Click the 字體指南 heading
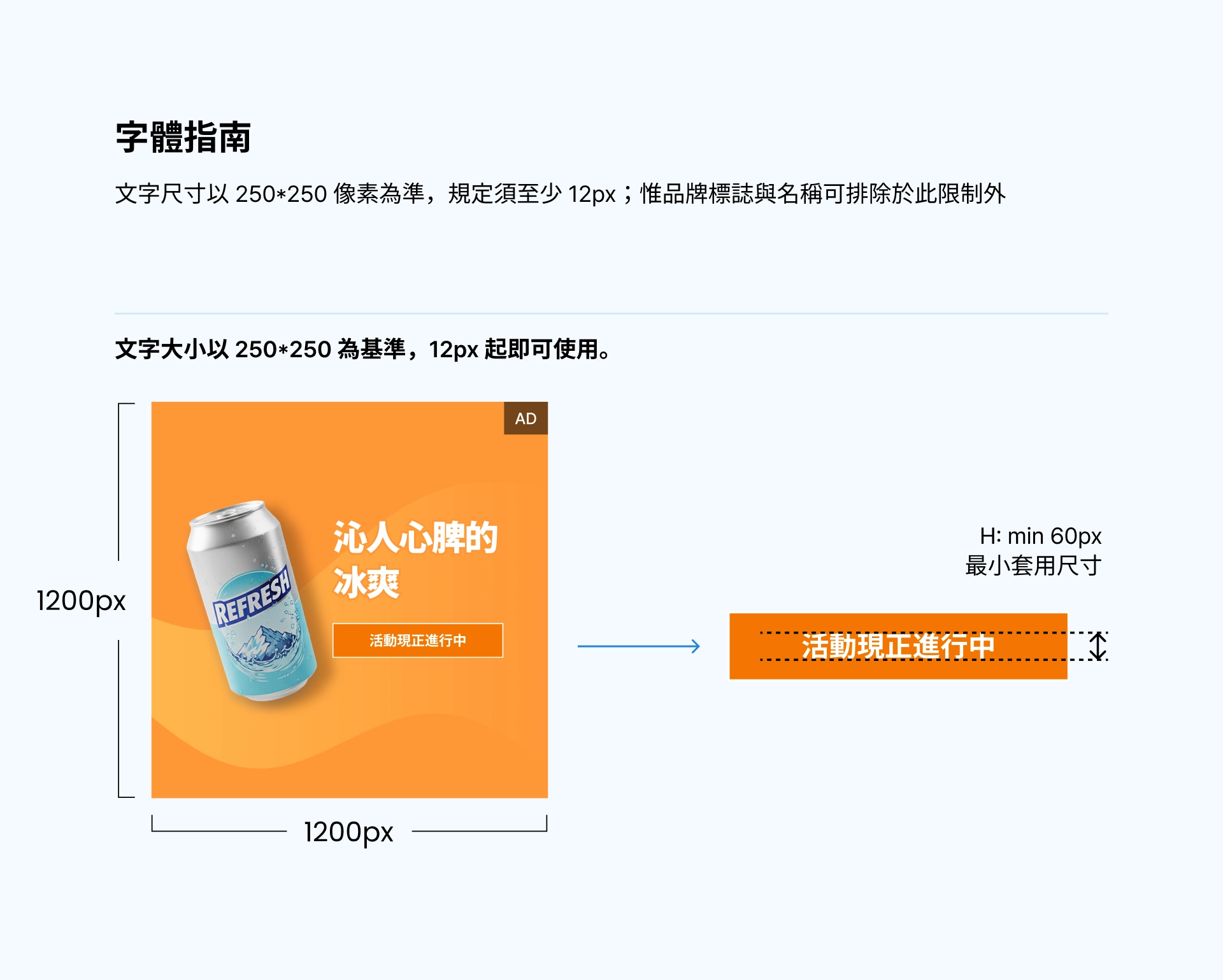The width and height of the screenshot is (1223, 980). point(183,137)
